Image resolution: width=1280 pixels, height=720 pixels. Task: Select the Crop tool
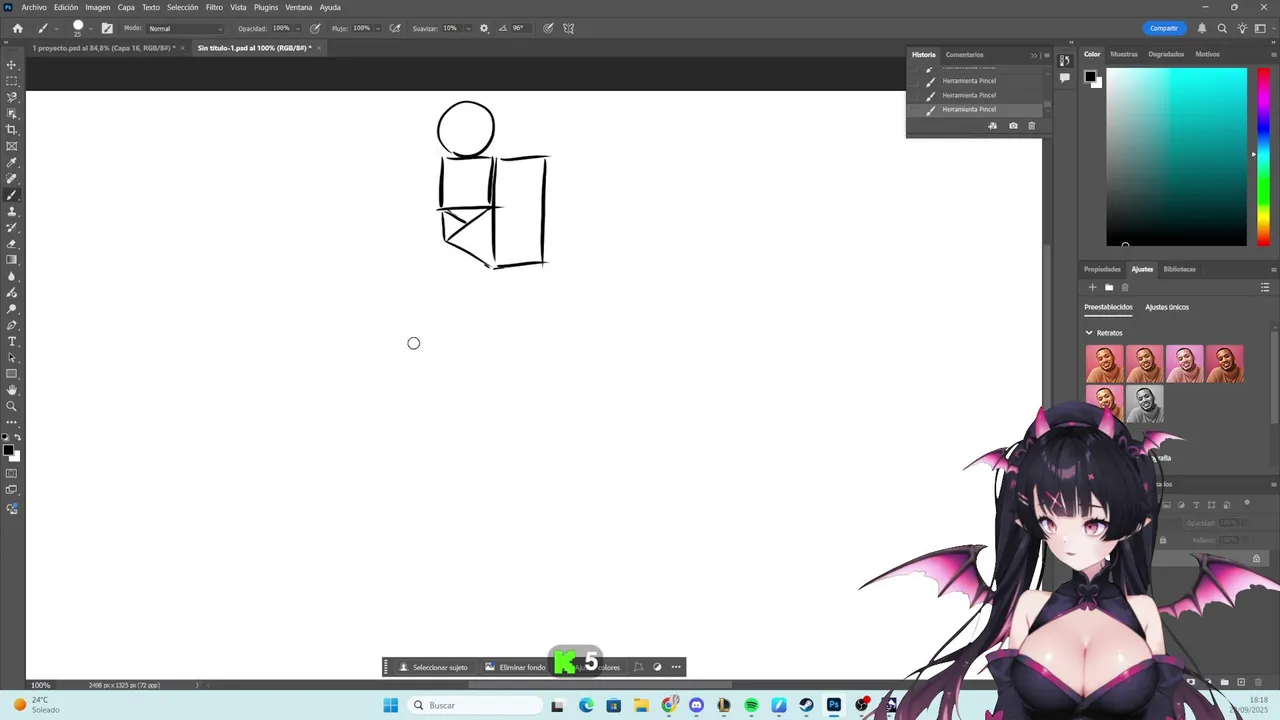click(12, 130)
